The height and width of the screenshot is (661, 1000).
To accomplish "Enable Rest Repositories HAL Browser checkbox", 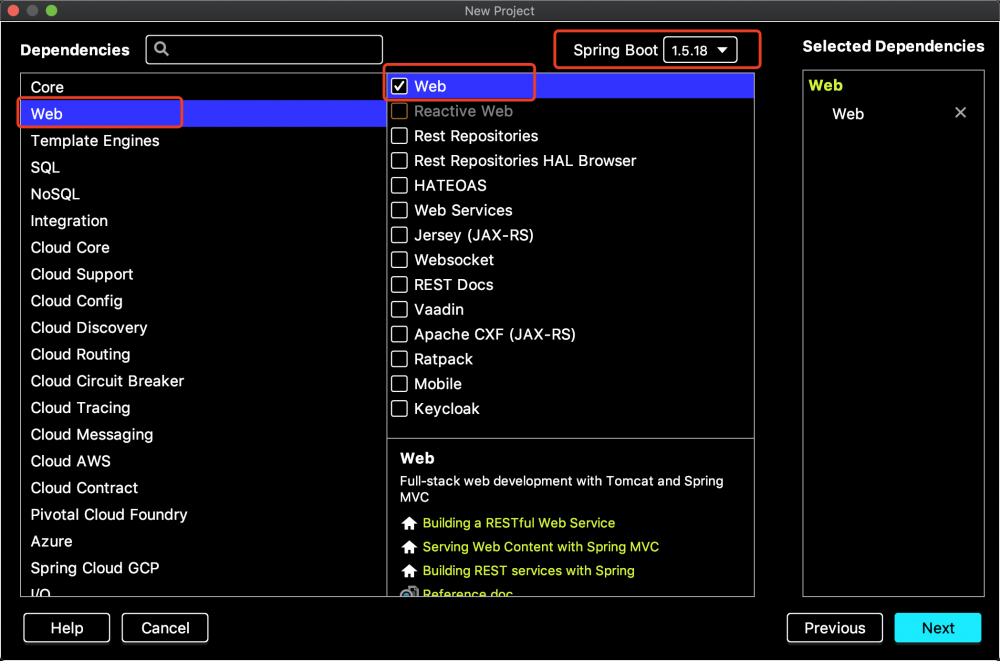I will pos(399,161).
